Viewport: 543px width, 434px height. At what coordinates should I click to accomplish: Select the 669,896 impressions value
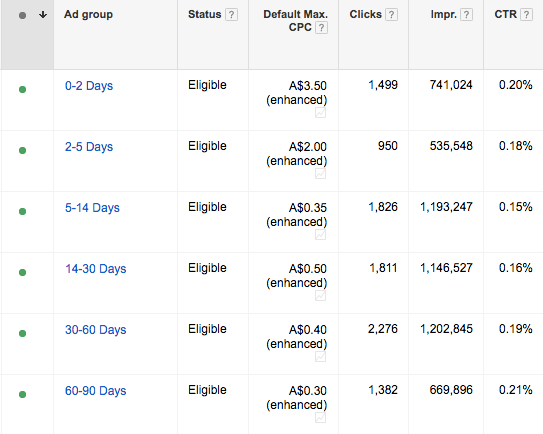click(451, 390)
